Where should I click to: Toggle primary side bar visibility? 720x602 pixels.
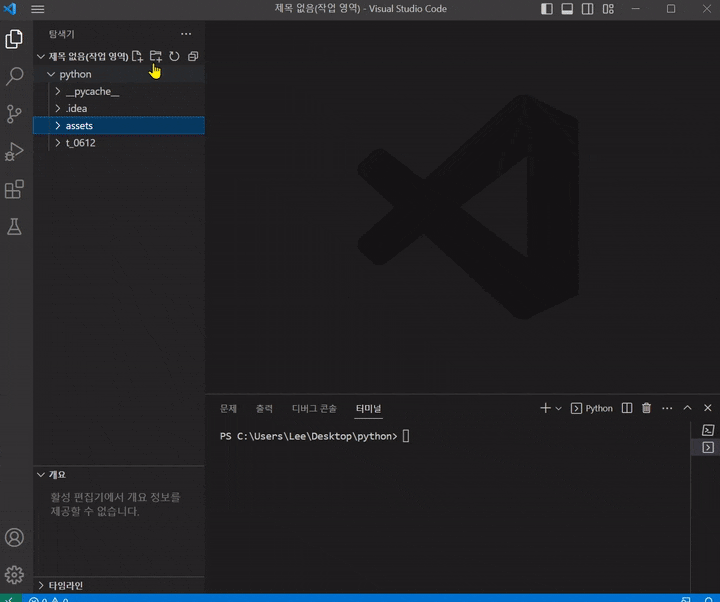click(546, 9)
